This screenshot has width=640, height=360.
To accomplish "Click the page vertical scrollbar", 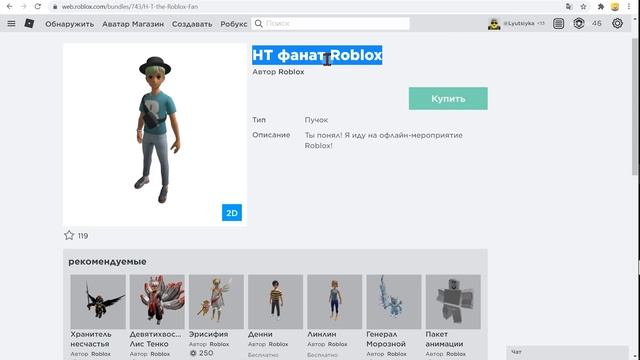I will click(635, 106).
